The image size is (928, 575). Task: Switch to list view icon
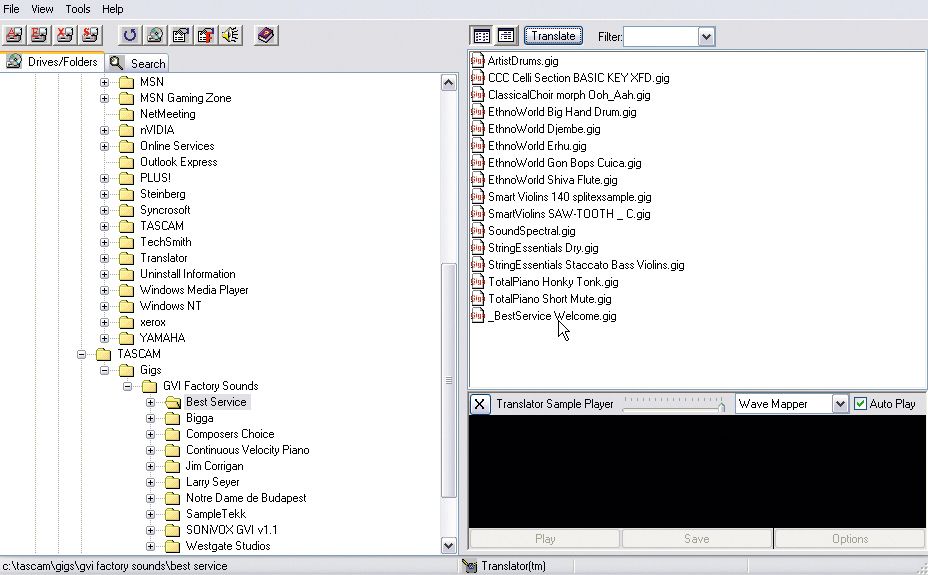tap(482, 36)
